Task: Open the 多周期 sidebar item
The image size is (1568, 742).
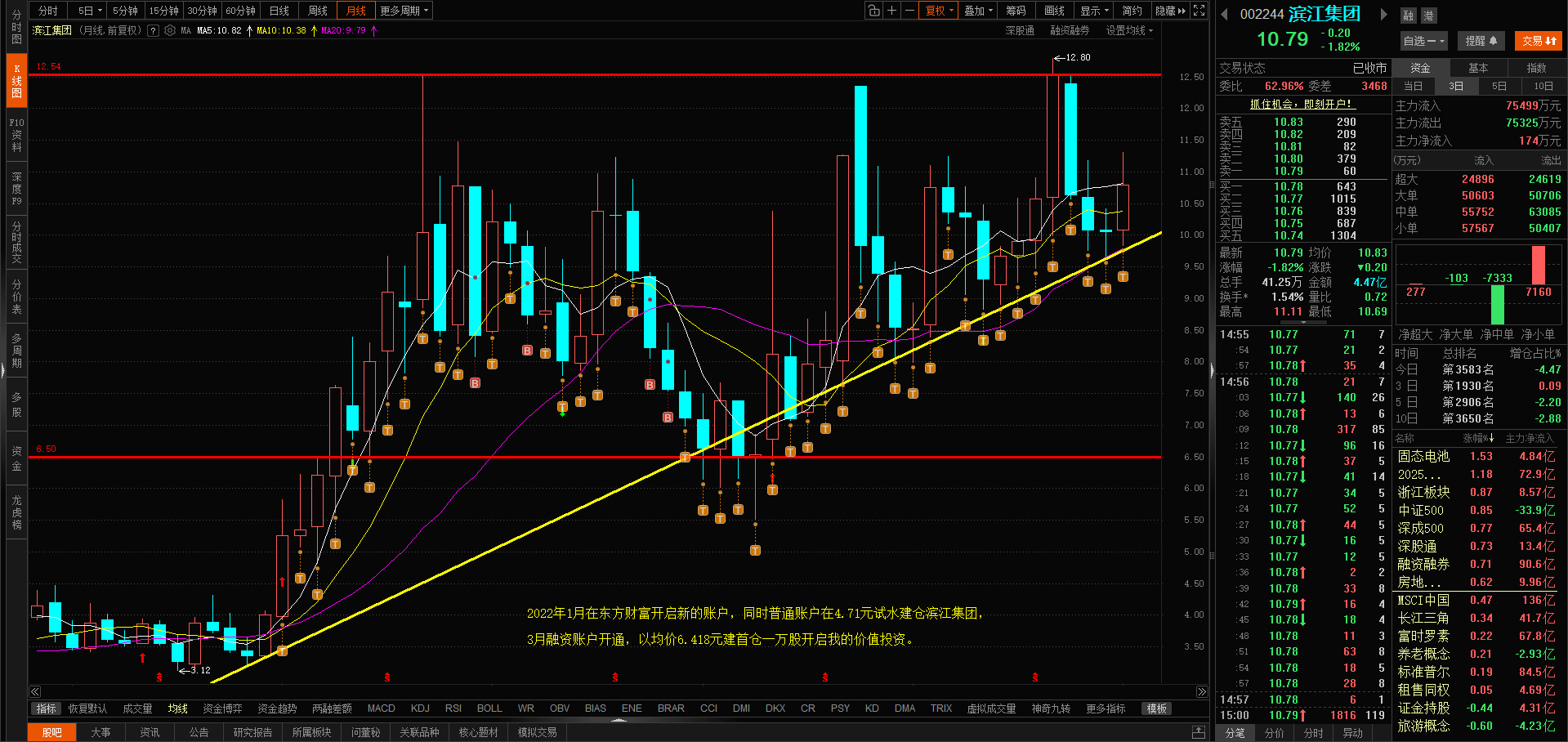Action: tap(16, 351)
